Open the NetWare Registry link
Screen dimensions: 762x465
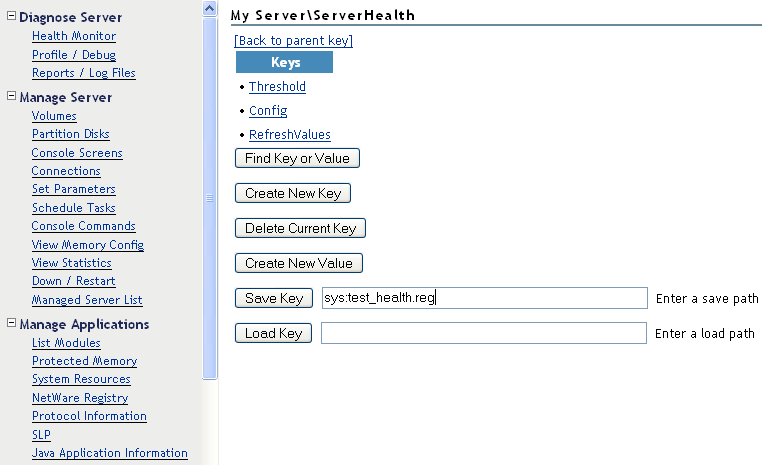(x=79, y=398)
